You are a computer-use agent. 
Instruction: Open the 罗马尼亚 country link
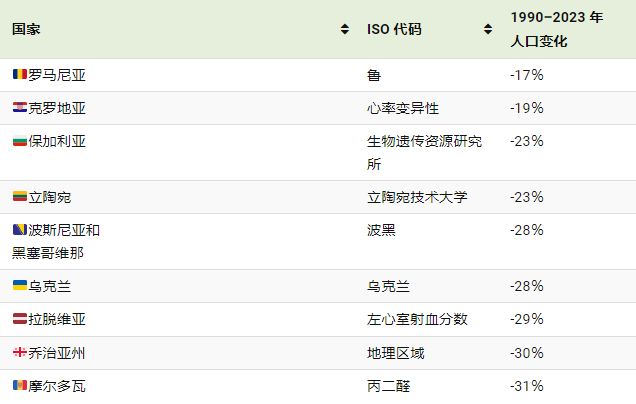tap(57, 75)
